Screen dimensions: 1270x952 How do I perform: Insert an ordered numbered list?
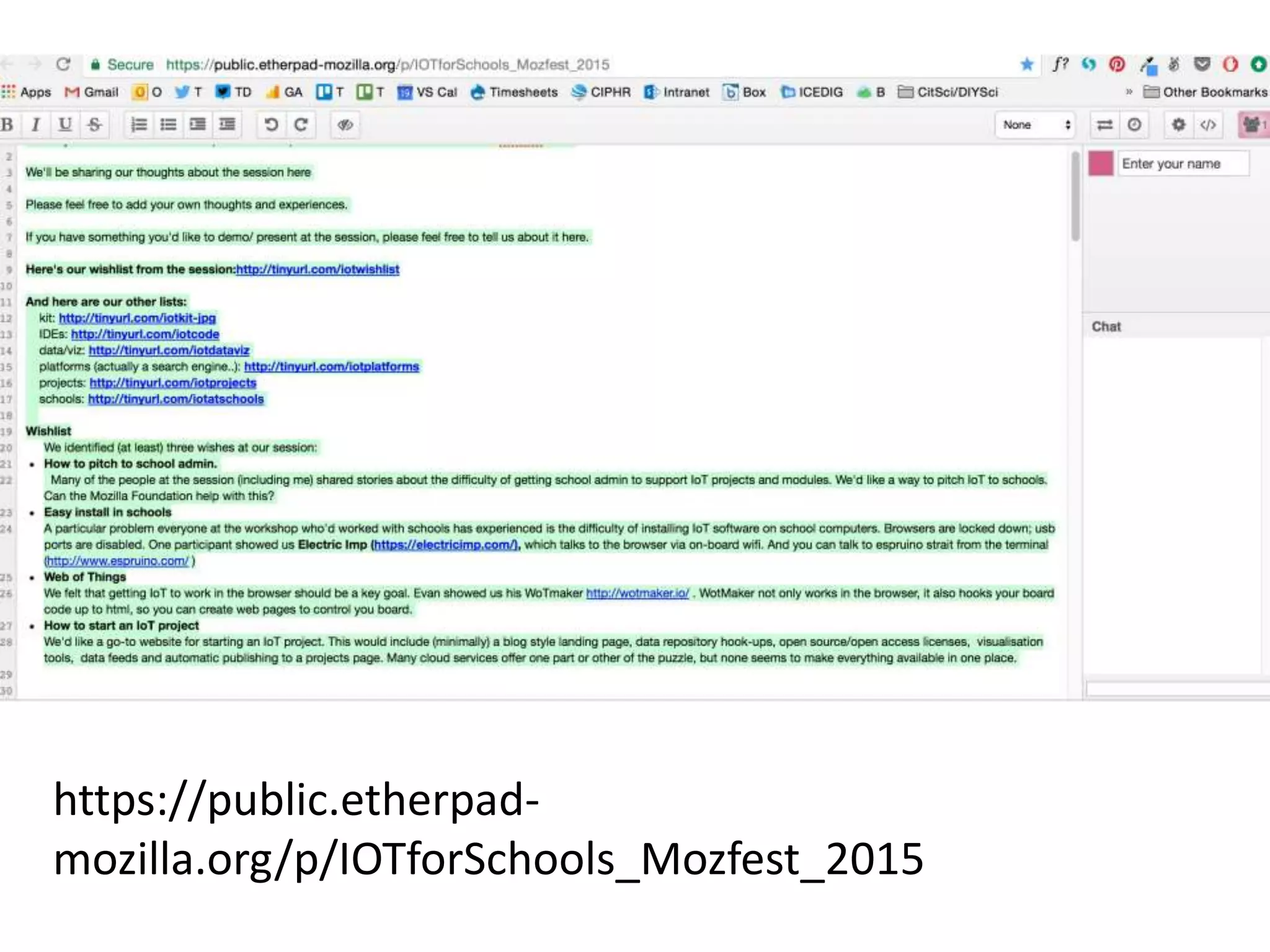tap(139, 125)
